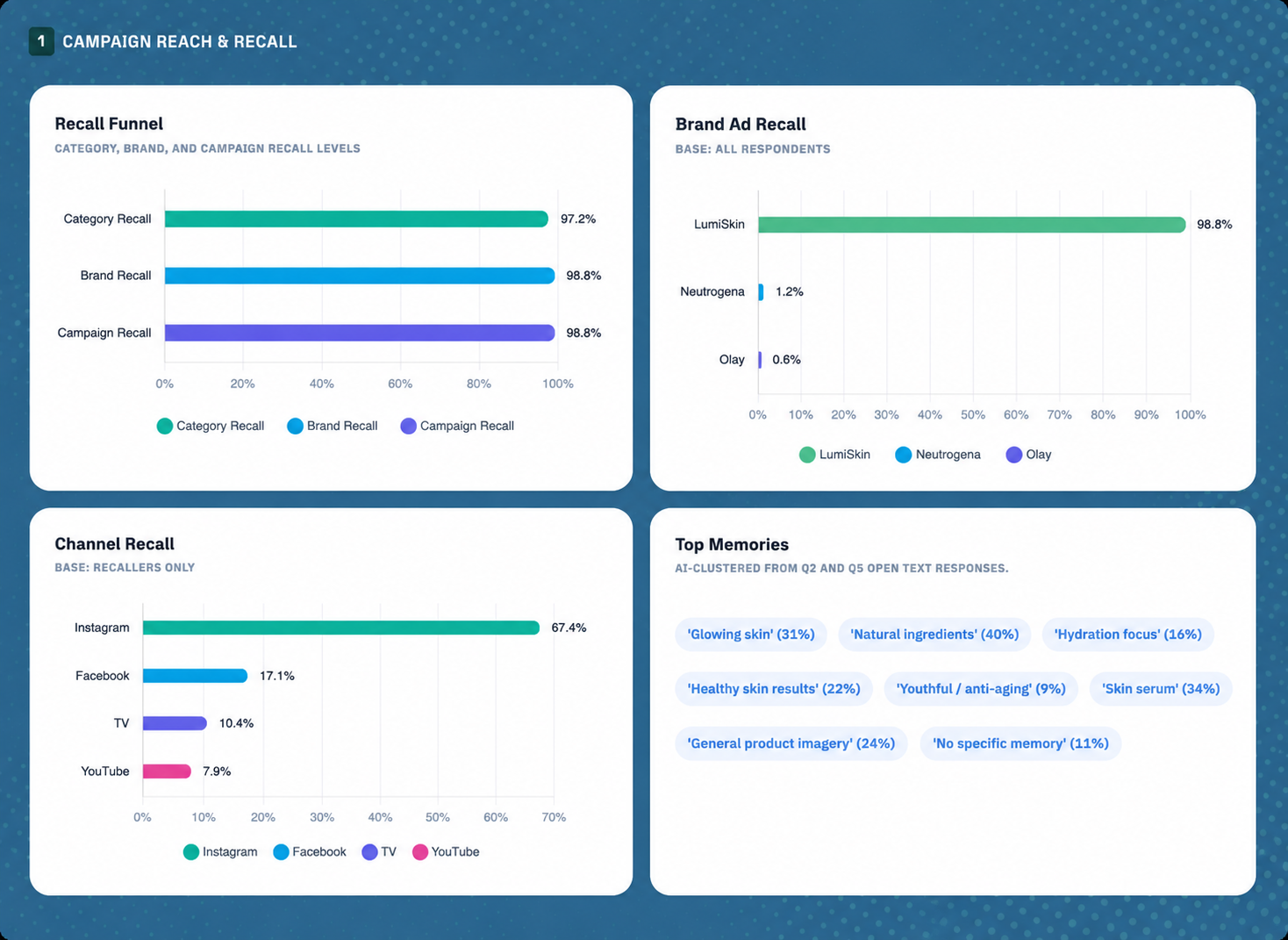Select the YouTube legend color dot
This screenshot has height=940, width=1288.
[x=420, y=852]
